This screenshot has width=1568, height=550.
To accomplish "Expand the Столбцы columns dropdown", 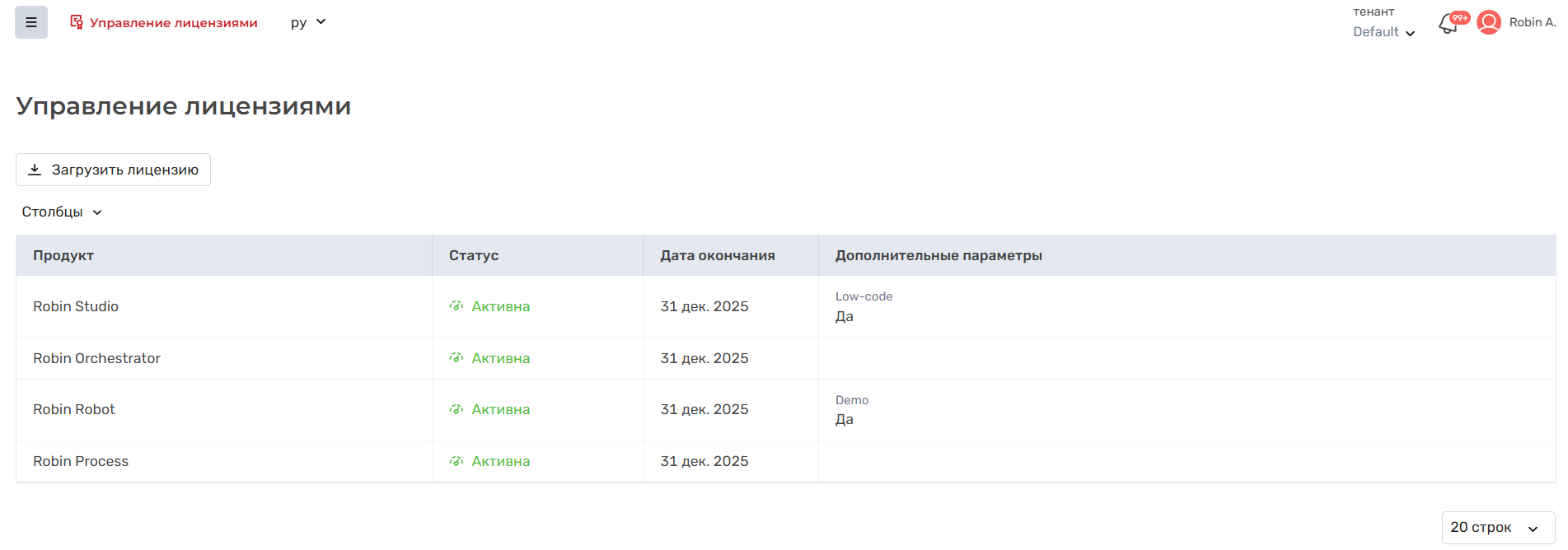I will coord(62,212).
